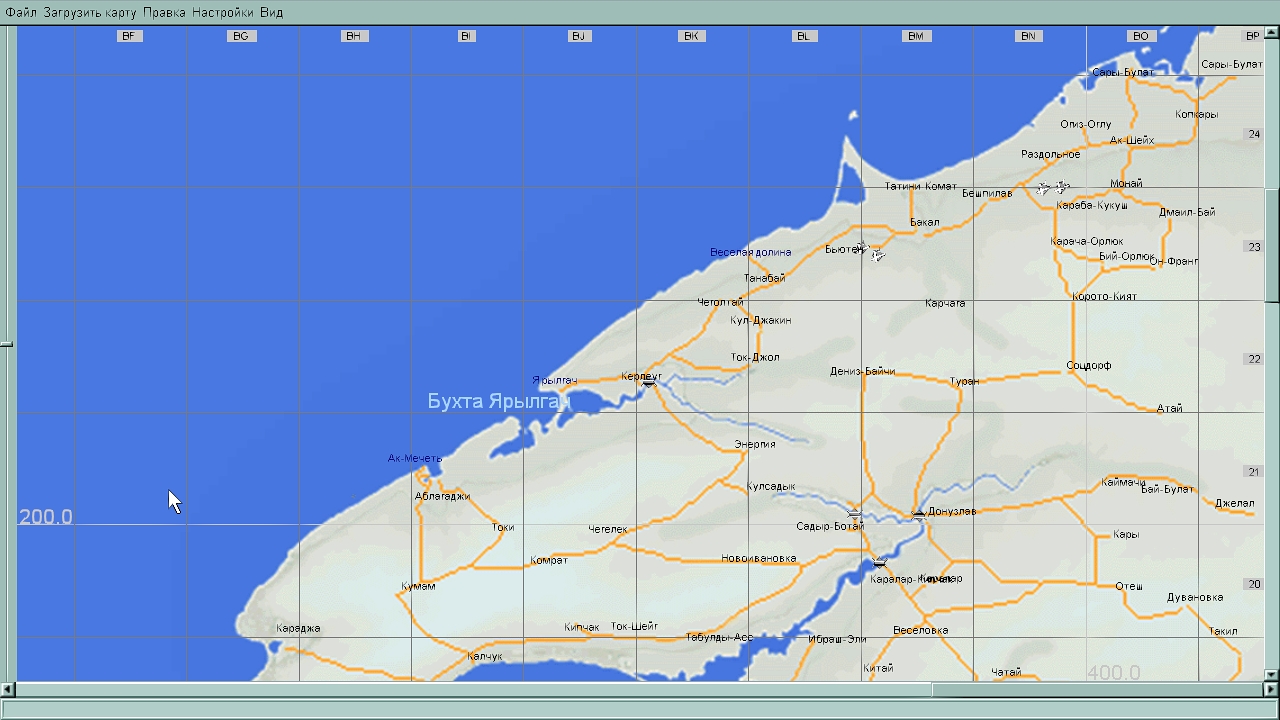Click the BL column header
1280x720 pixels.
(x=803, y=36)
